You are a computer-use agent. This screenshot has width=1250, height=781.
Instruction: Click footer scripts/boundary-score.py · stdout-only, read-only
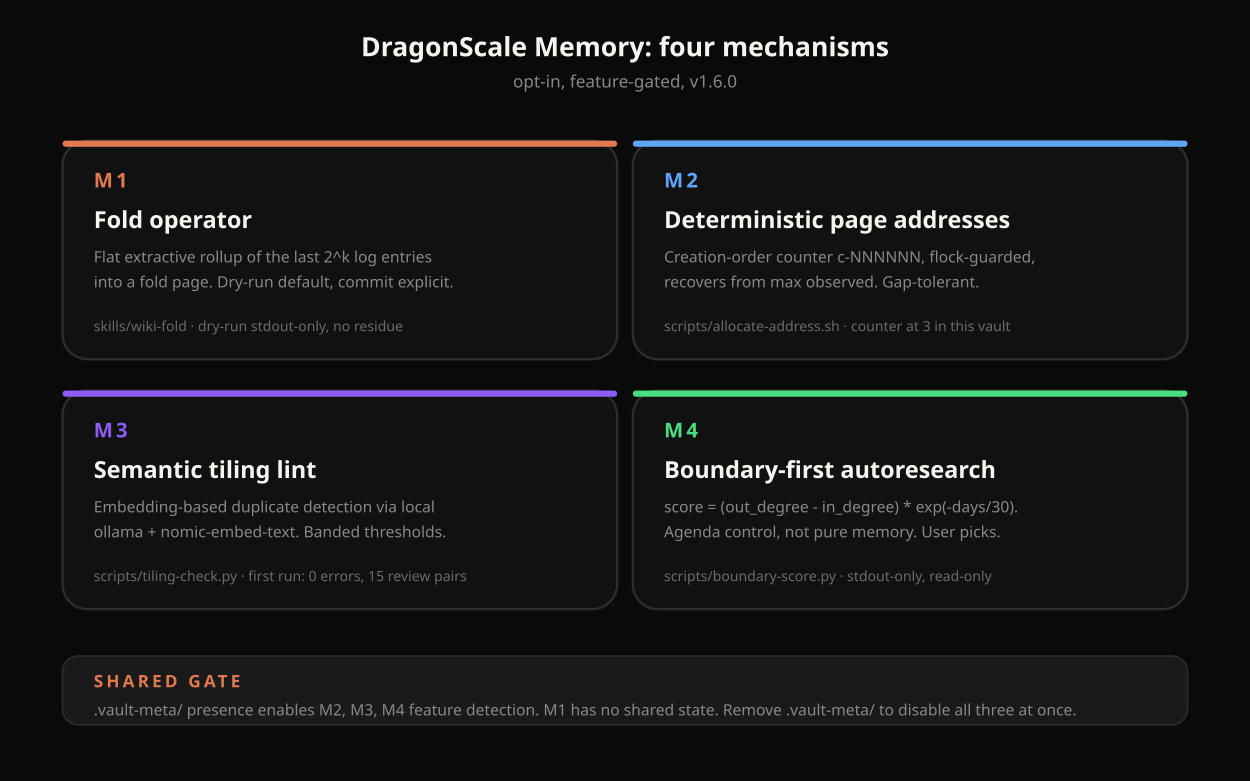[828, 576]
